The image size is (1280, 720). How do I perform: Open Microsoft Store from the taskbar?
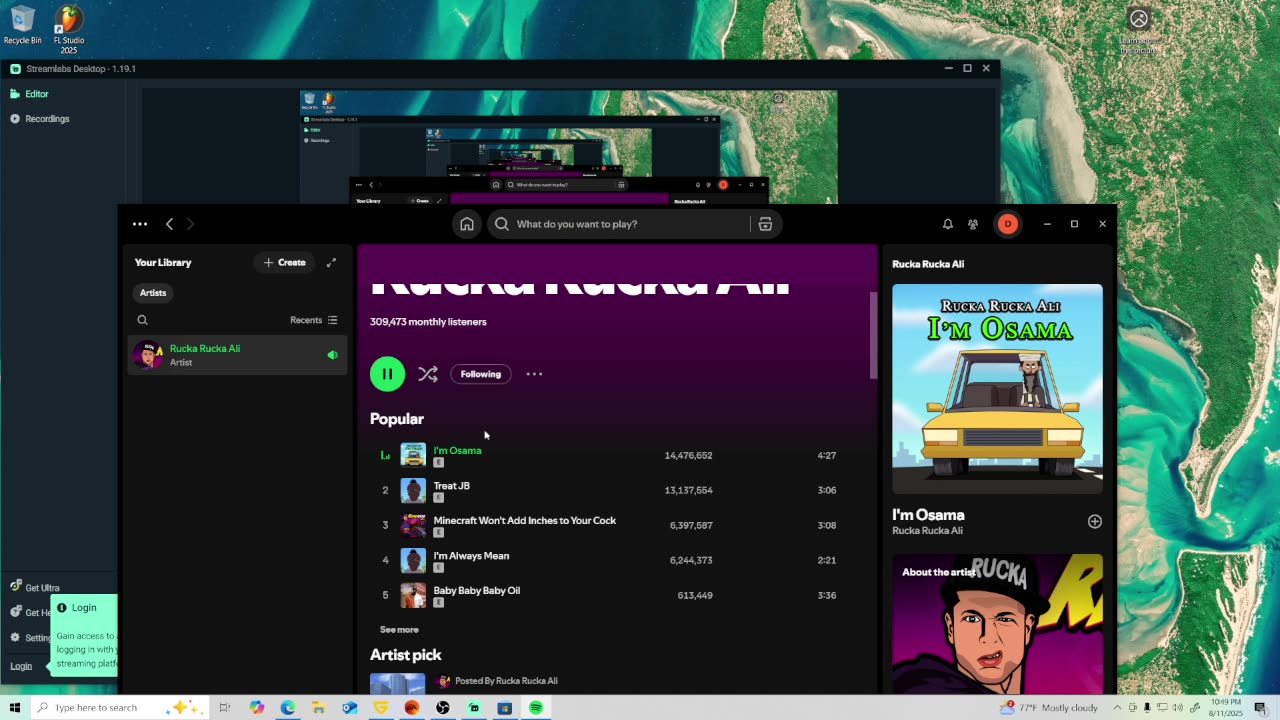pyautogui.click(x=505, y=708)
